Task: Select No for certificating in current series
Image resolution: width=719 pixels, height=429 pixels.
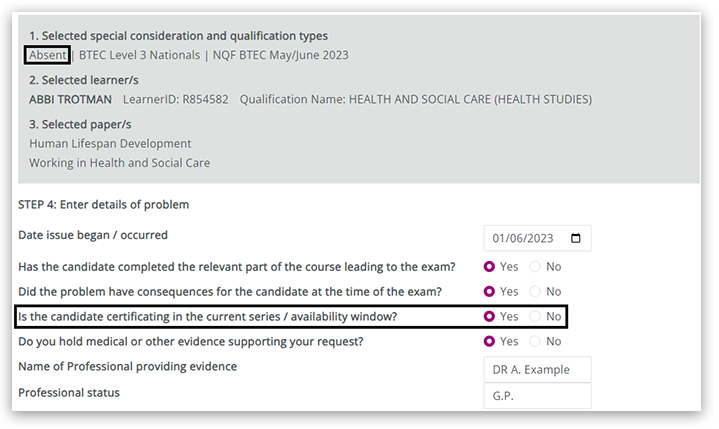Action: click(535, 316)
